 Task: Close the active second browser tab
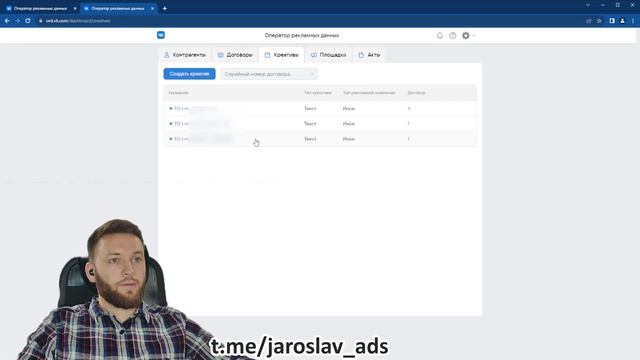tap(152, 8)
